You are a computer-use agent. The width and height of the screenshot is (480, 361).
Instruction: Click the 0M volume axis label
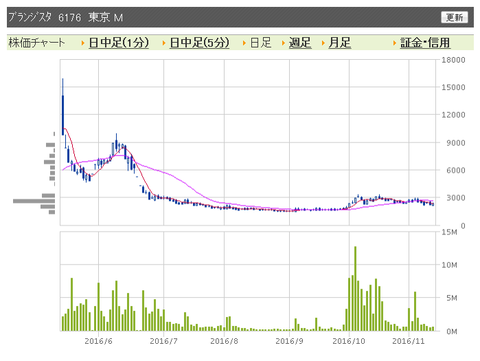pos(452,331)
